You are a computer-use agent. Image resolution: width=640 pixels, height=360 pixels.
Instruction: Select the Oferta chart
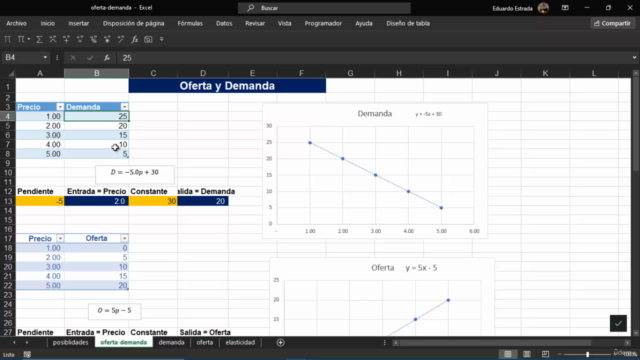tap(382, 297)
